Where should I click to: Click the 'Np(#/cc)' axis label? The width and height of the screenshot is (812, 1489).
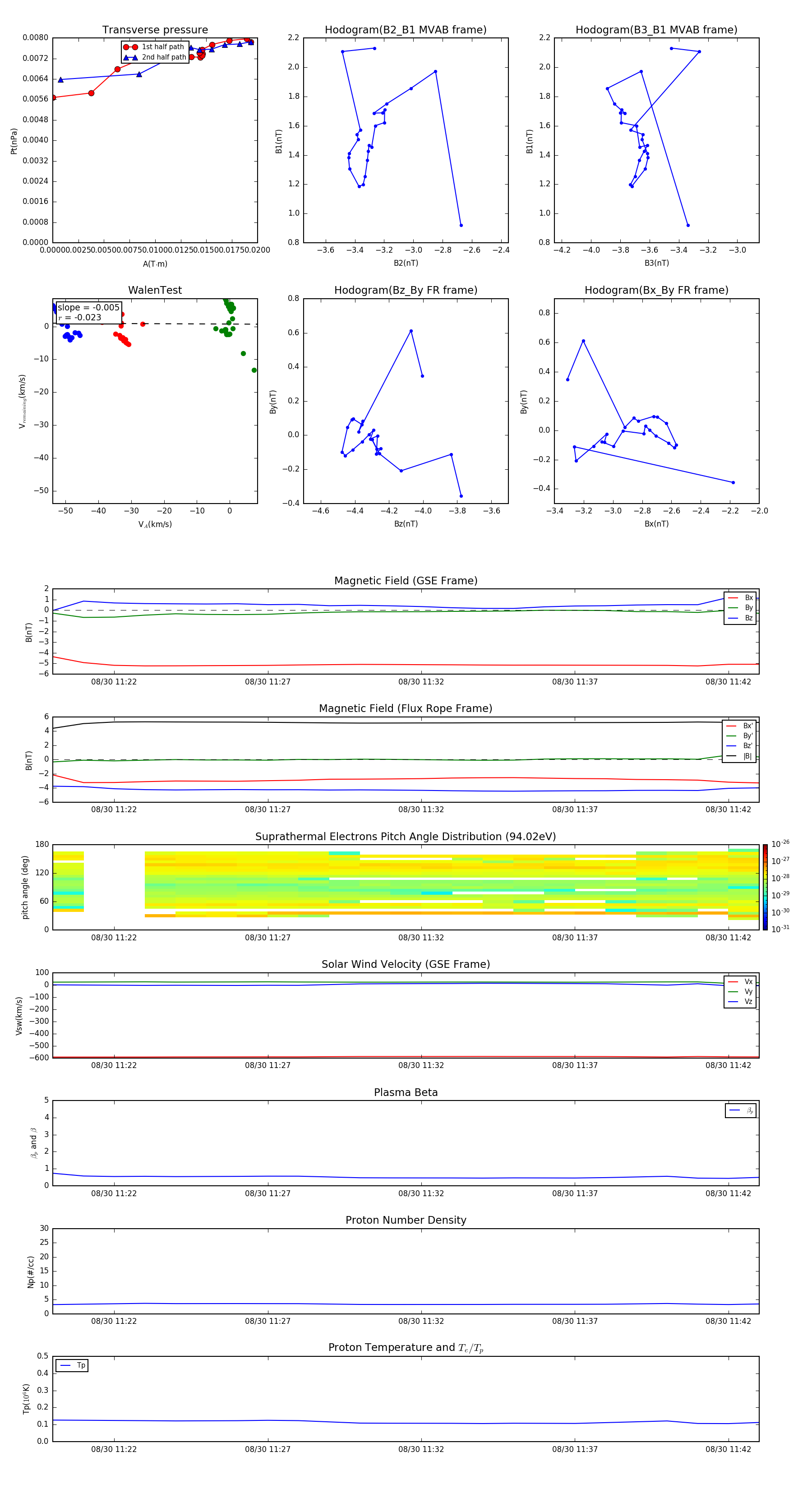tap(31, 1271)
